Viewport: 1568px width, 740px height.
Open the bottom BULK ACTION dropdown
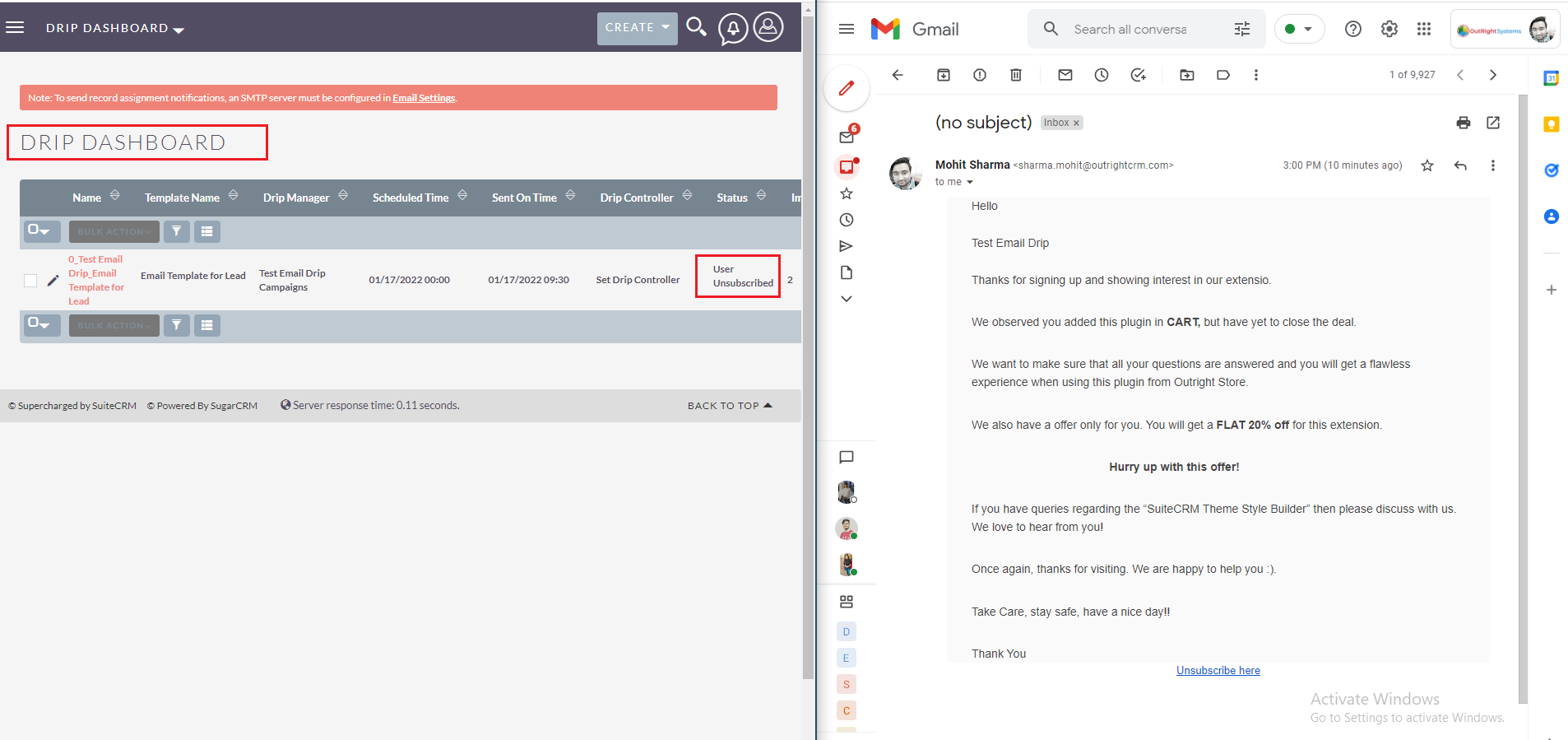pos(114,325)
